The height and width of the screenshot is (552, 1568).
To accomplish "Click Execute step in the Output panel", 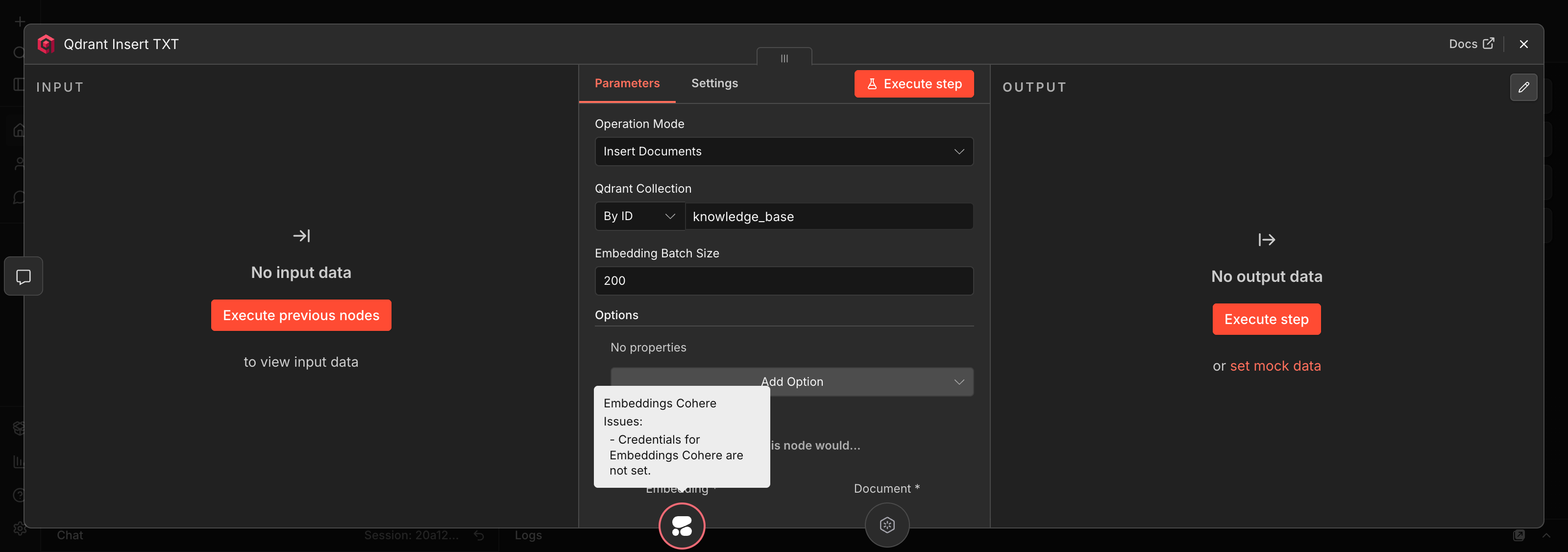I will point(1266,319).
